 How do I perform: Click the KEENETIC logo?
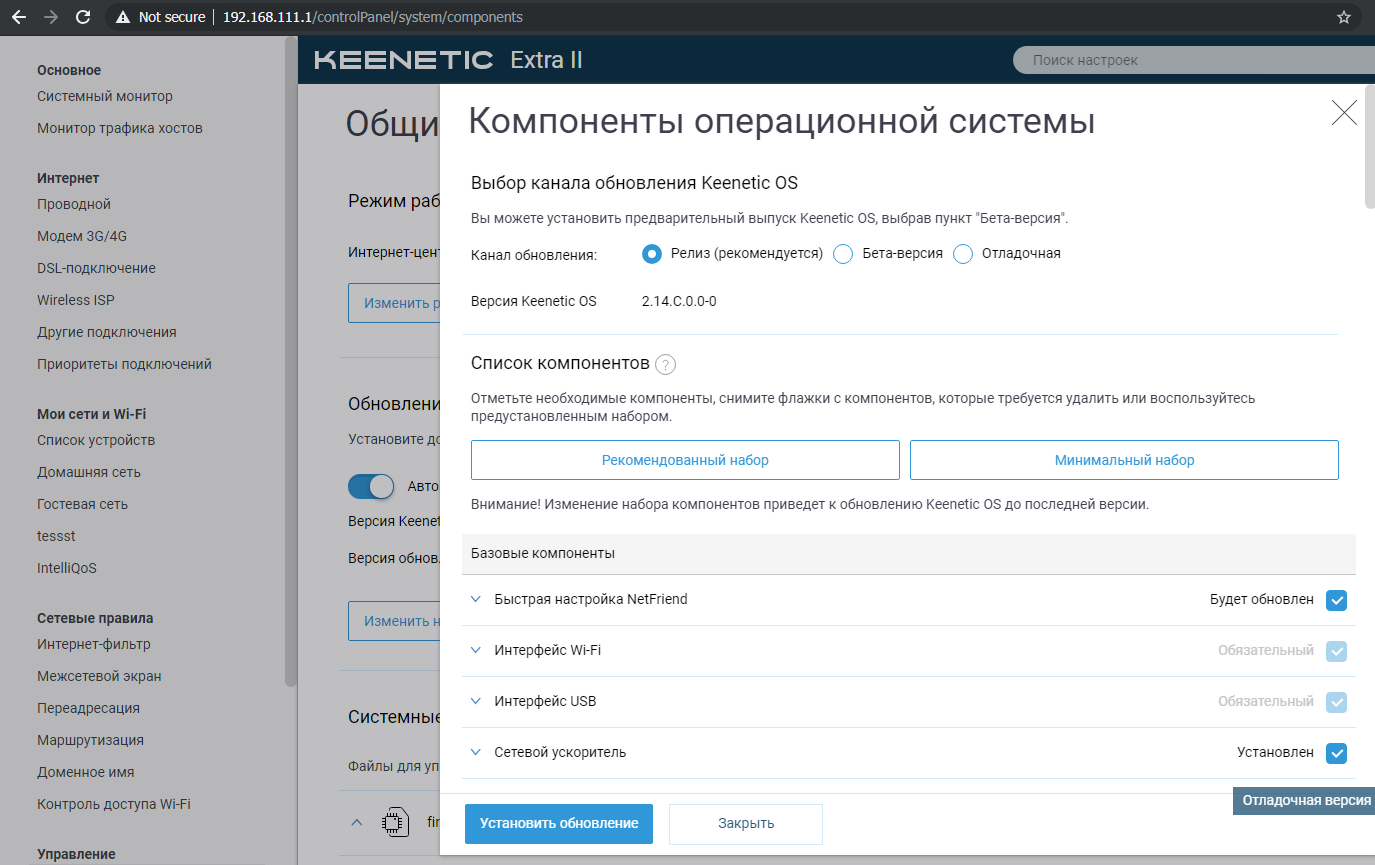click(x=404, y=60)
